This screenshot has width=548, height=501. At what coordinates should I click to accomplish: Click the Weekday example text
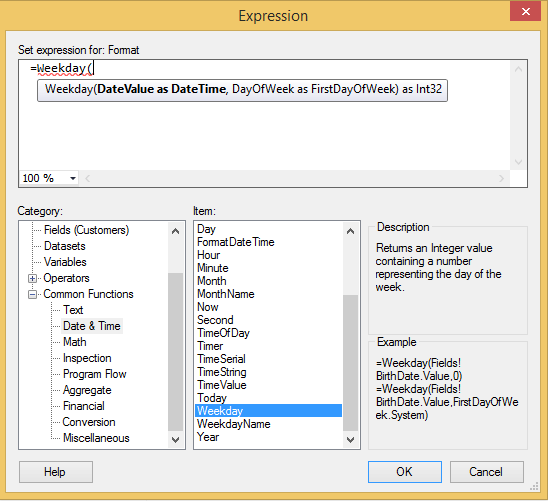point(447,389)
